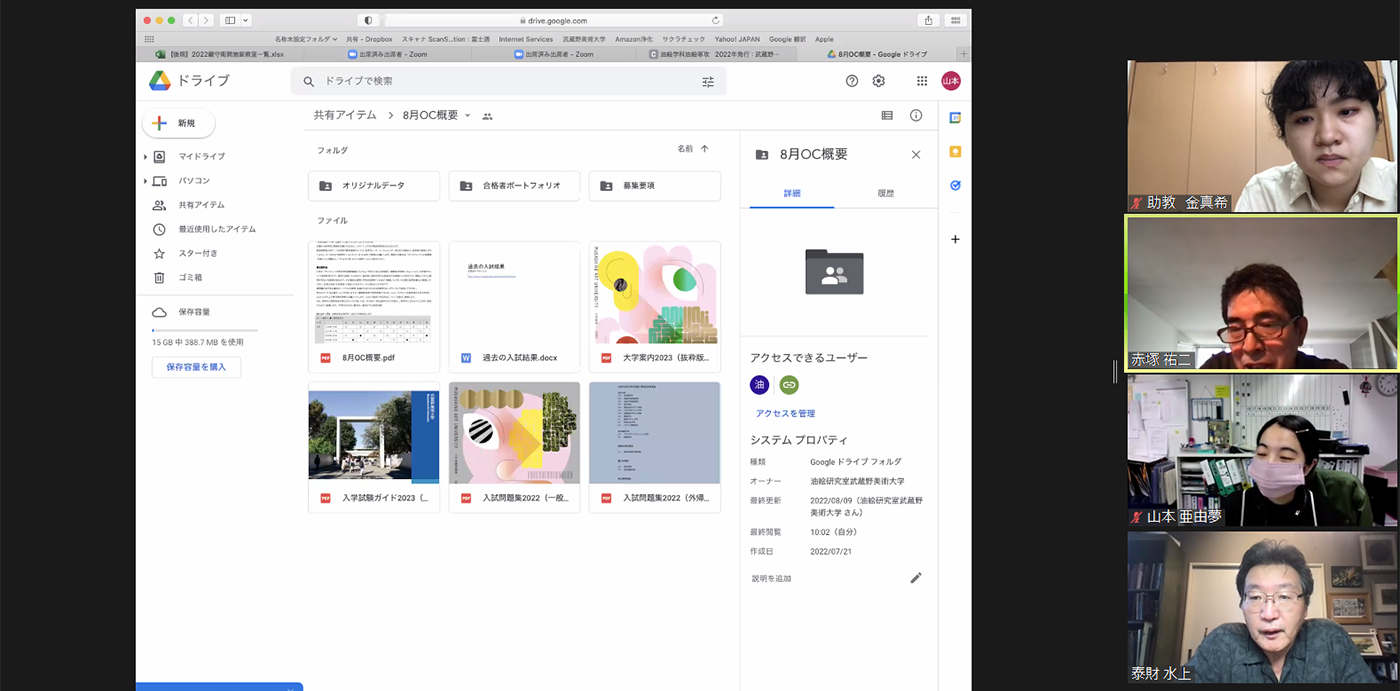Expand the パソコン tree arrow
The image size is (1400, 691).
click(145, 181)
